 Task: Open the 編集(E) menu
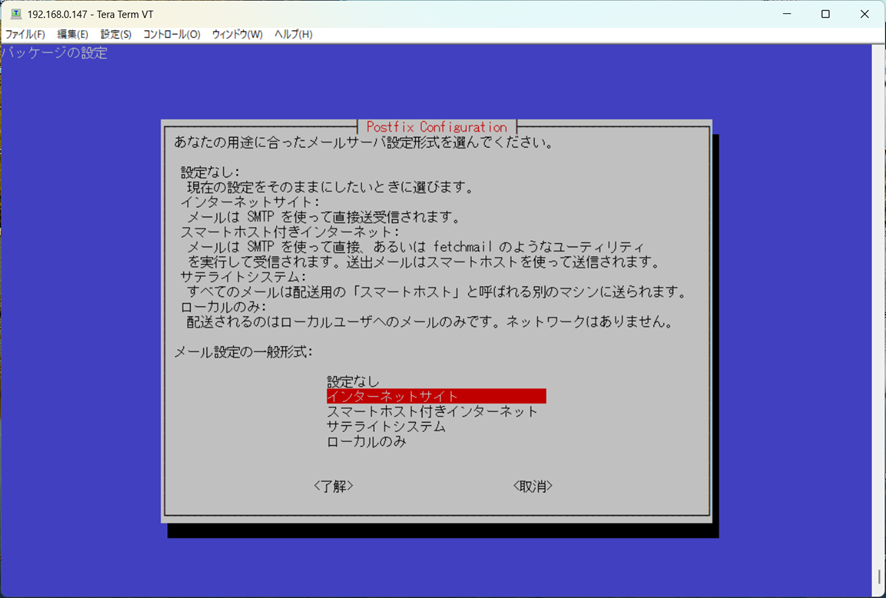coord(73,34)
